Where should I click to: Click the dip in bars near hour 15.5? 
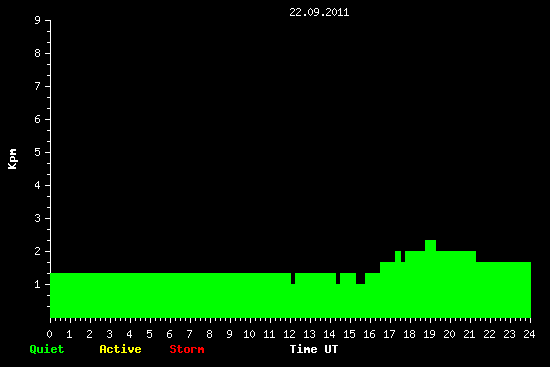(360, 278)
